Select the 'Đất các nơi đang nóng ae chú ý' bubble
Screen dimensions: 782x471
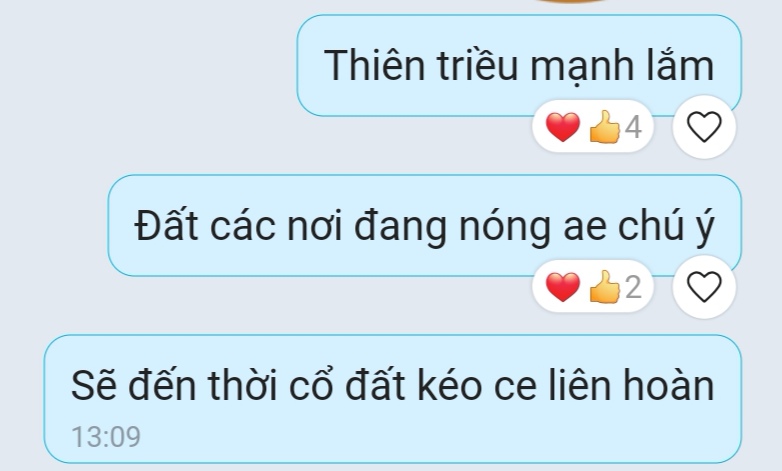click(x=425, y=226)
